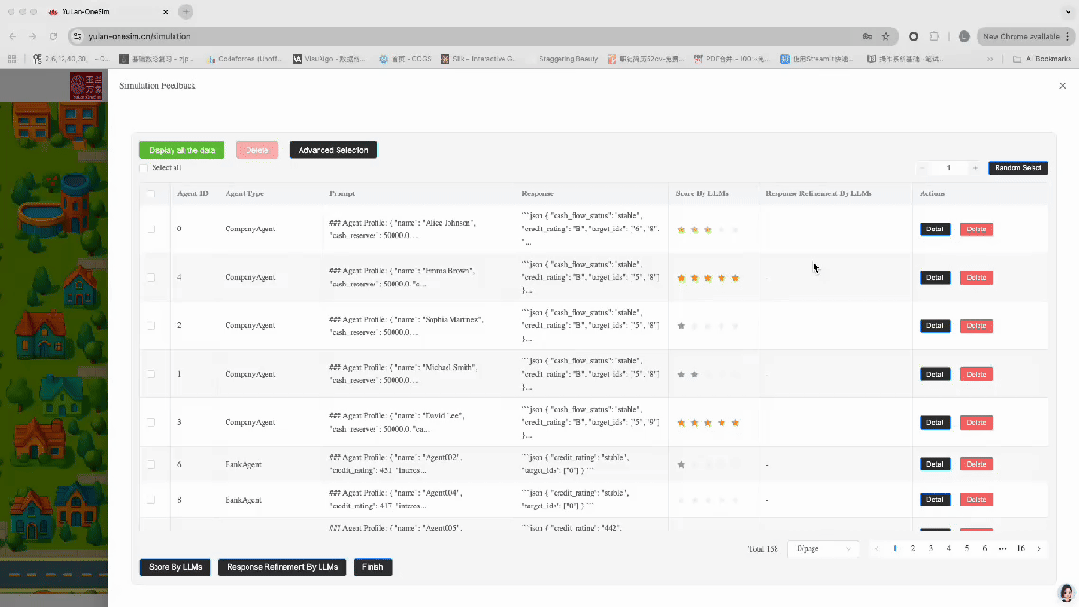Check the checkbox for Agent ID 4 row
Screen dimensions: 1079x607
151,278
